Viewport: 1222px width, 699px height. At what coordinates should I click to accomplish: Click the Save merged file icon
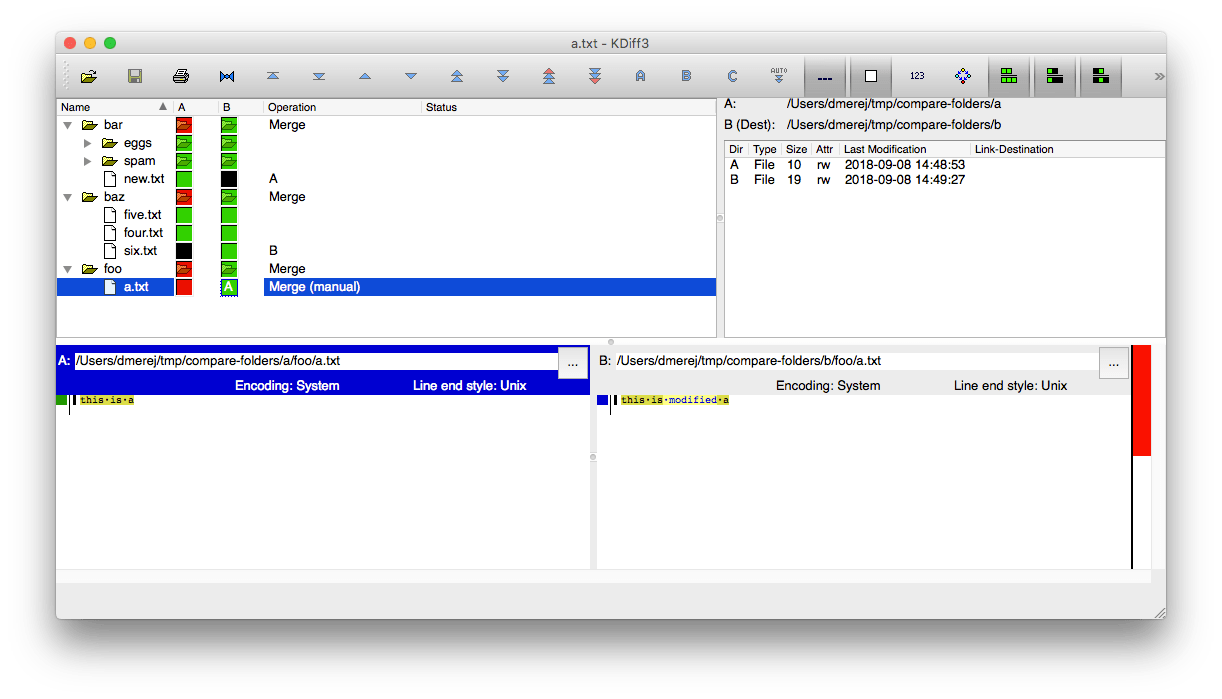pos(134,76)
